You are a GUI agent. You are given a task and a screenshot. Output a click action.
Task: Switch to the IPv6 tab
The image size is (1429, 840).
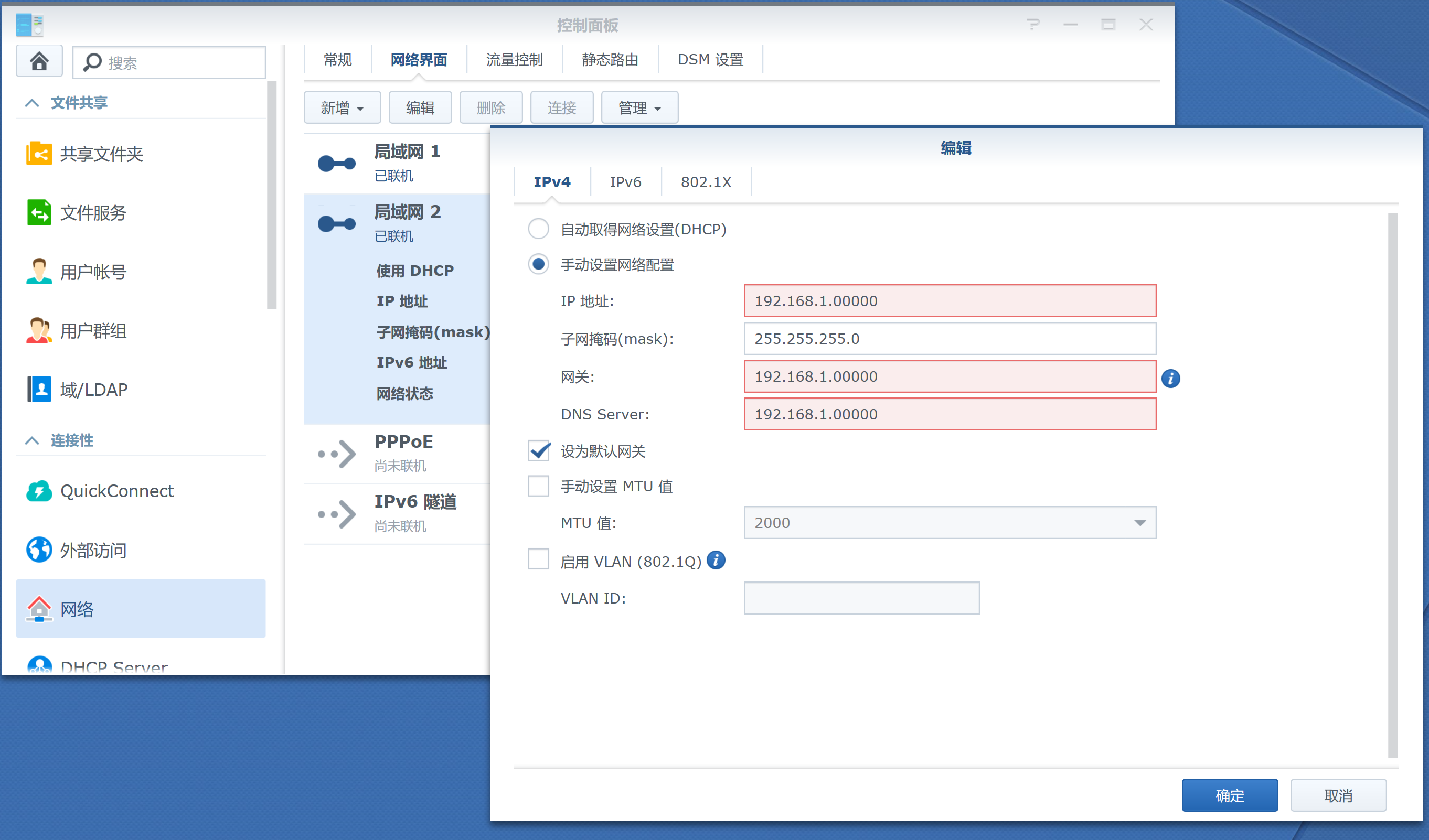point(625,182)
